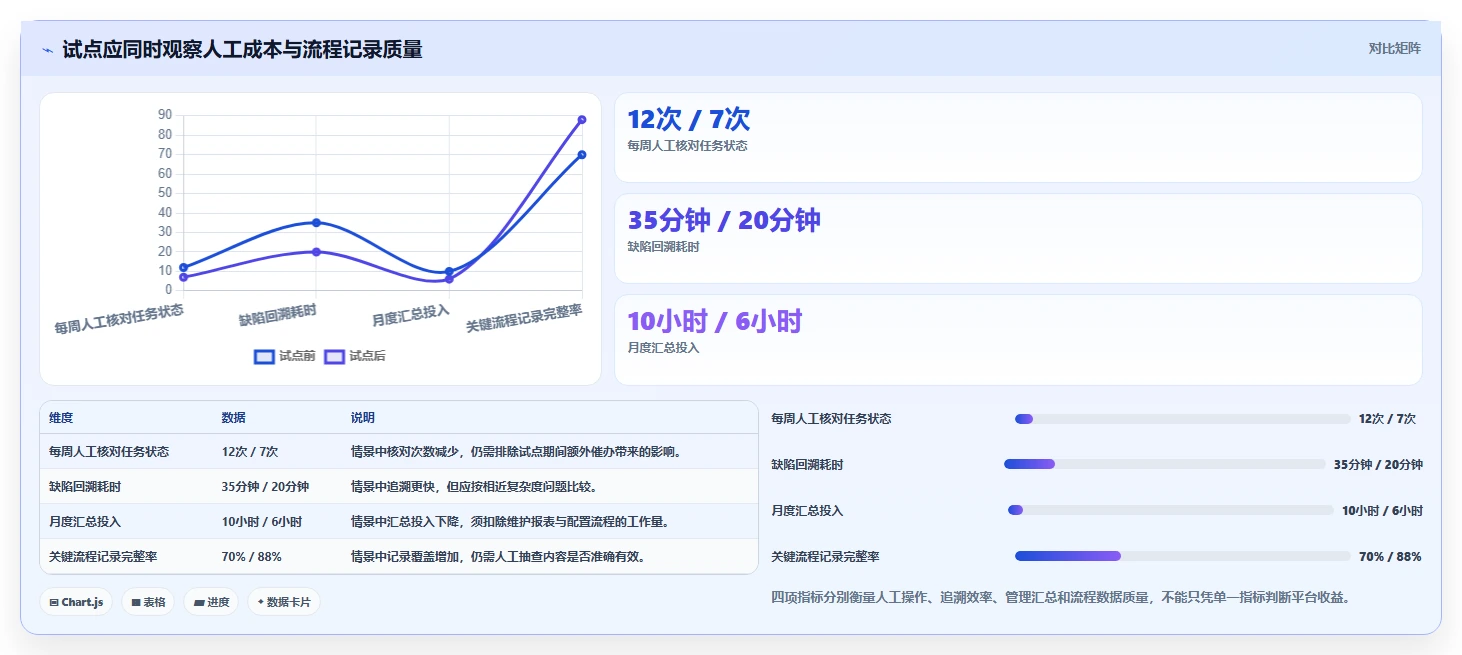
Task: Click progress list label 缺陷回溯耗时
Action: (x=807, y=464)
